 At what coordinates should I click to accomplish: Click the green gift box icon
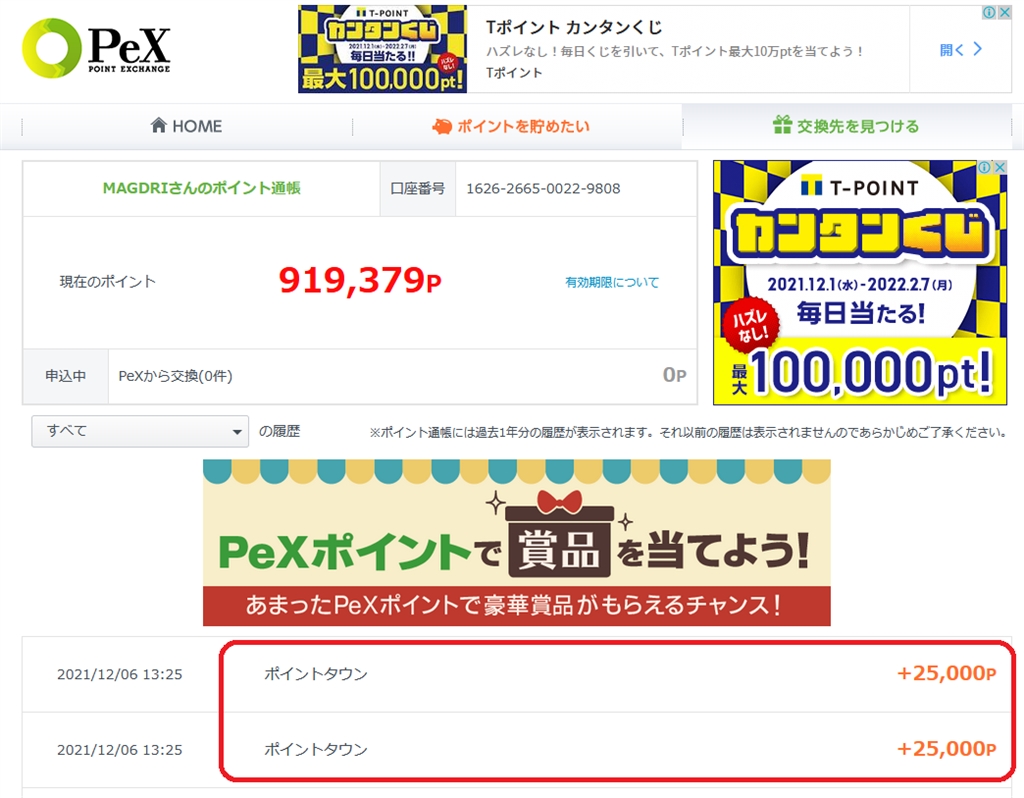tap(782, 125)
